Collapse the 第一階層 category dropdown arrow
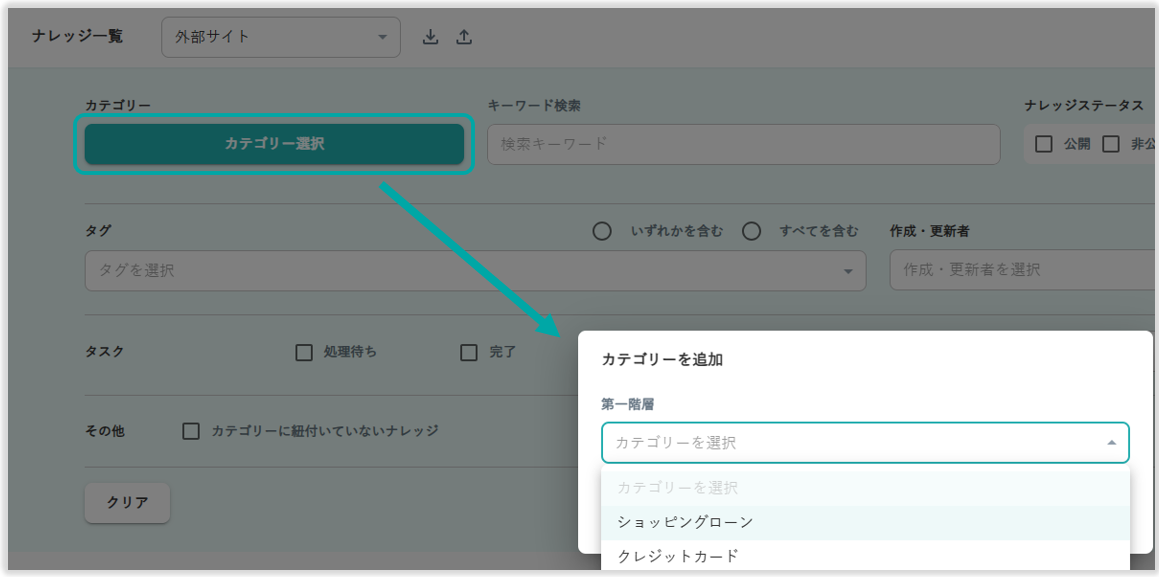Viewport: 1159px width, 577px height. tap(1111, 443)
